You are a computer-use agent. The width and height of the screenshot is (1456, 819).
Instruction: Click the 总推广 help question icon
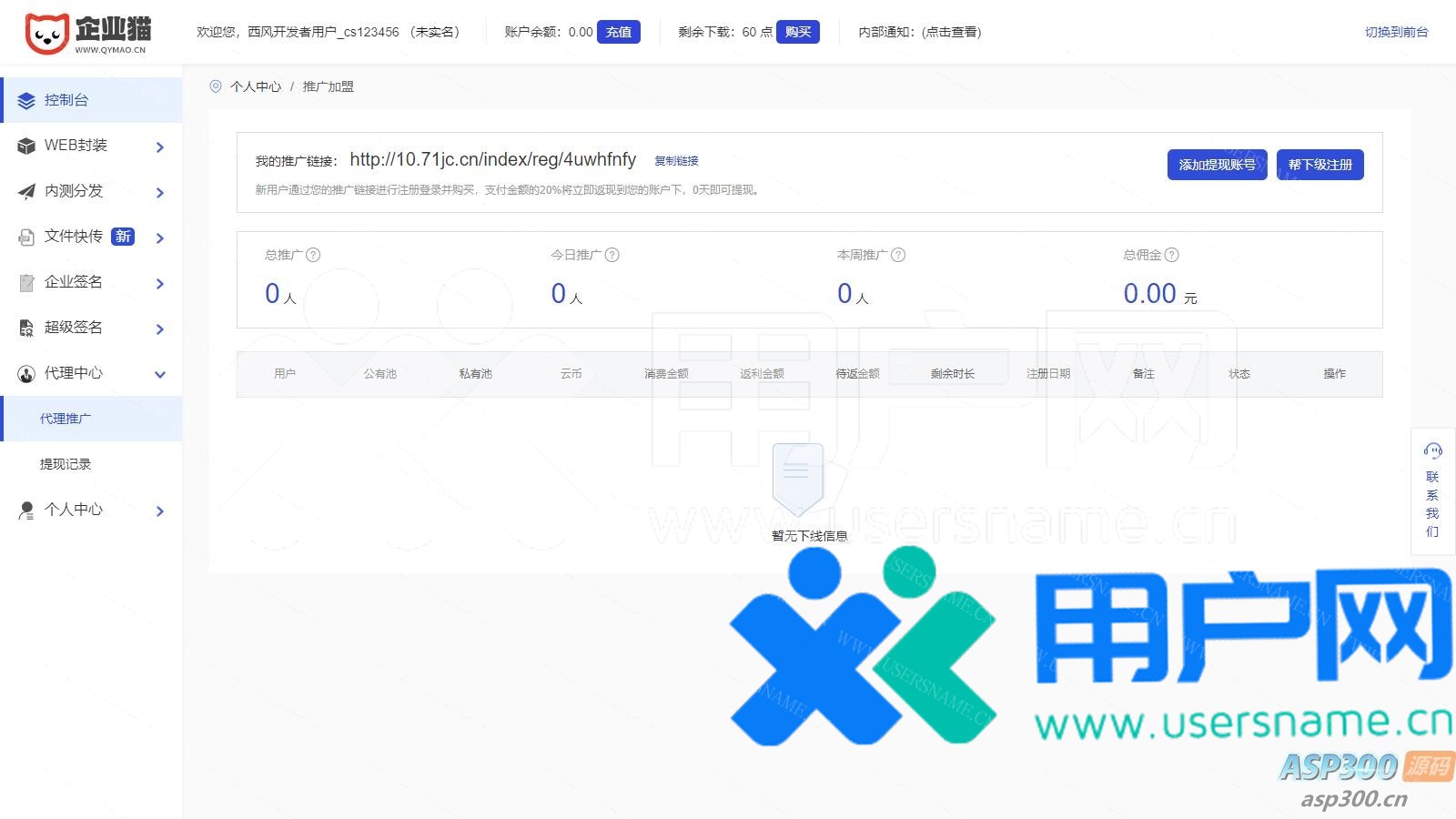(313, 255)
